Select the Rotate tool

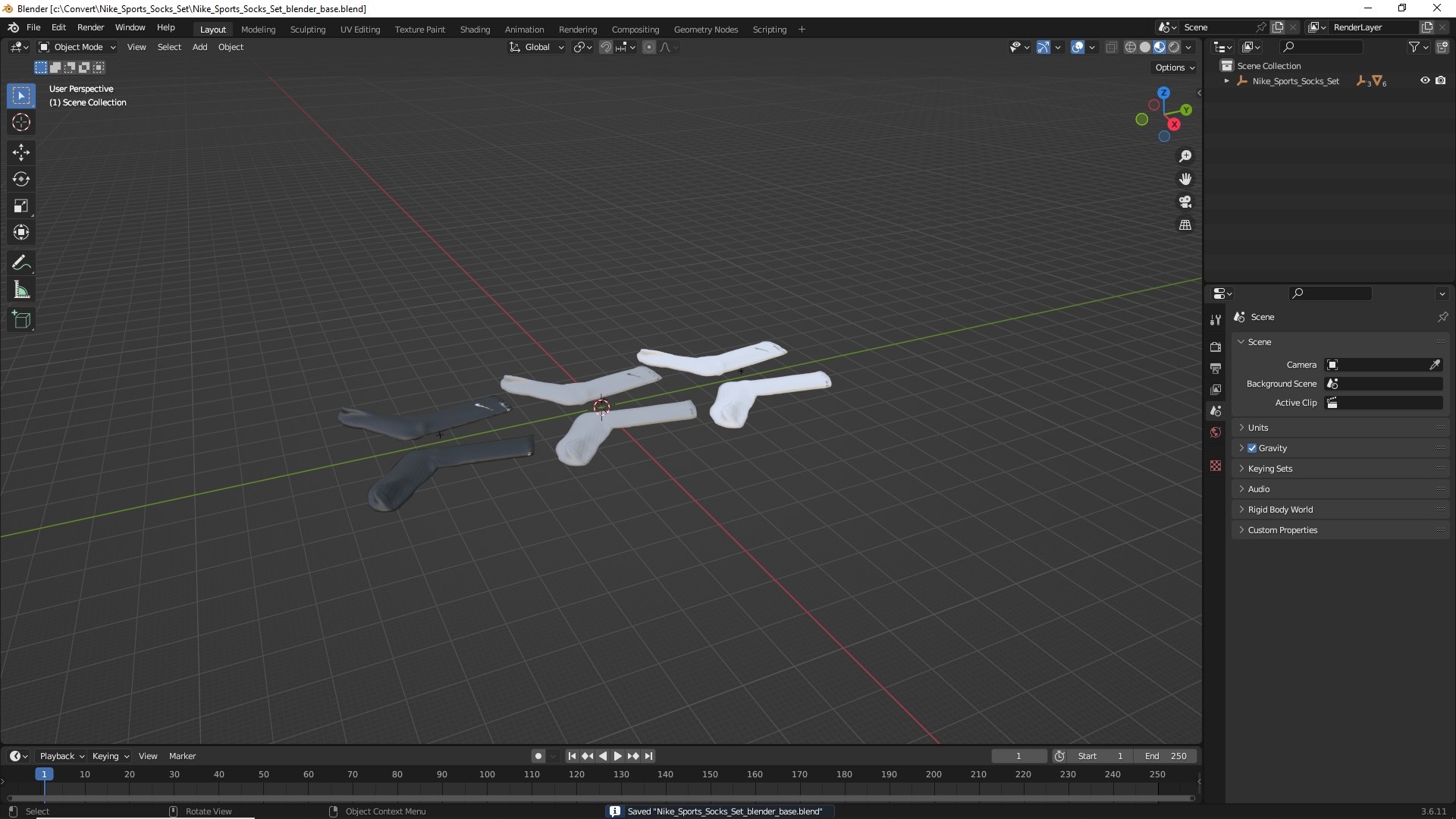click(21, 179)
